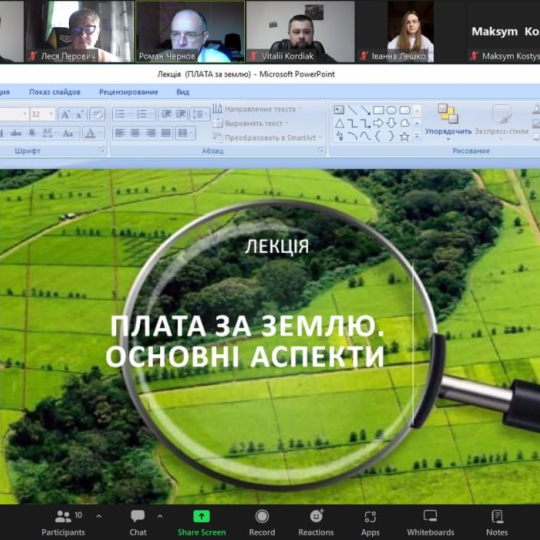The width and height of the screenshot is (540, 540).
Task: Align text right in paragraph
Action: pyautogui.click(x=150, y=133)
